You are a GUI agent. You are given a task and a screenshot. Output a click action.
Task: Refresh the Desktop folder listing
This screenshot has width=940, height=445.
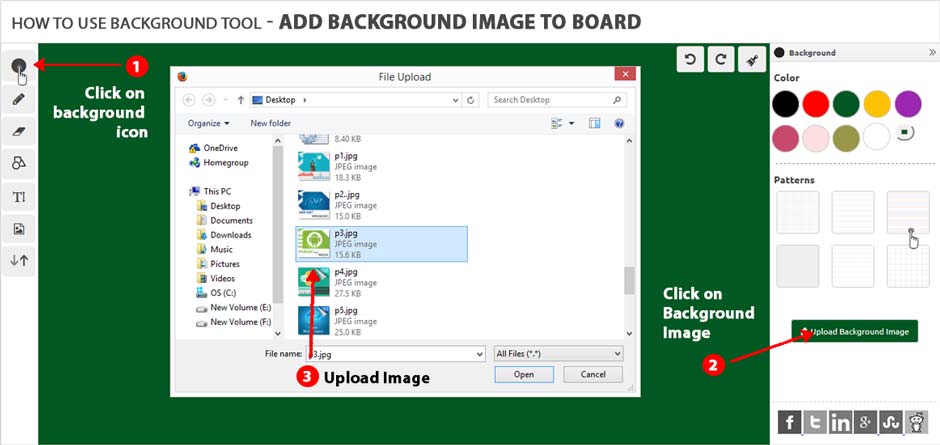click(x=471, y=100)
